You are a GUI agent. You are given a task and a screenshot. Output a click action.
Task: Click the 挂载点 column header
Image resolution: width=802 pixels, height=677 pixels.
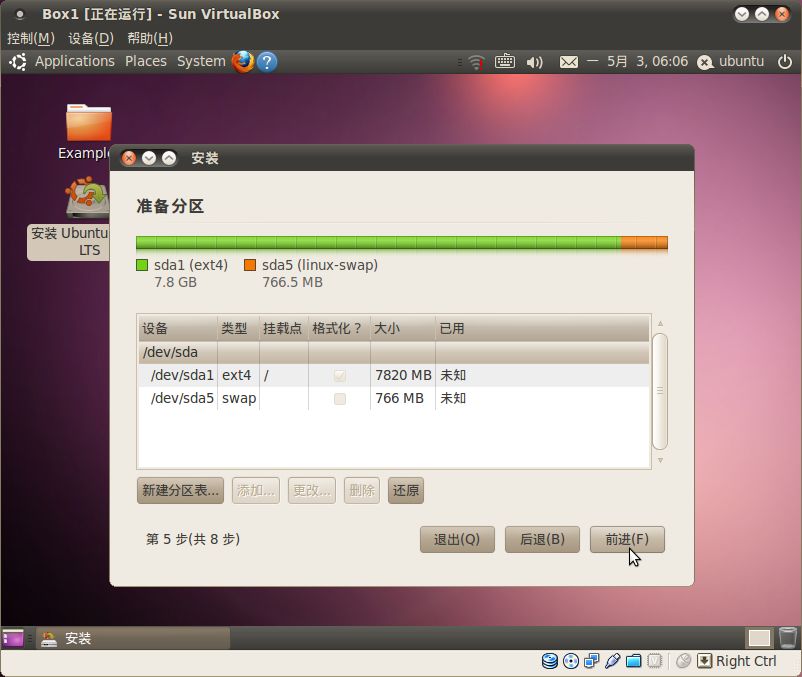coord(284,328)
